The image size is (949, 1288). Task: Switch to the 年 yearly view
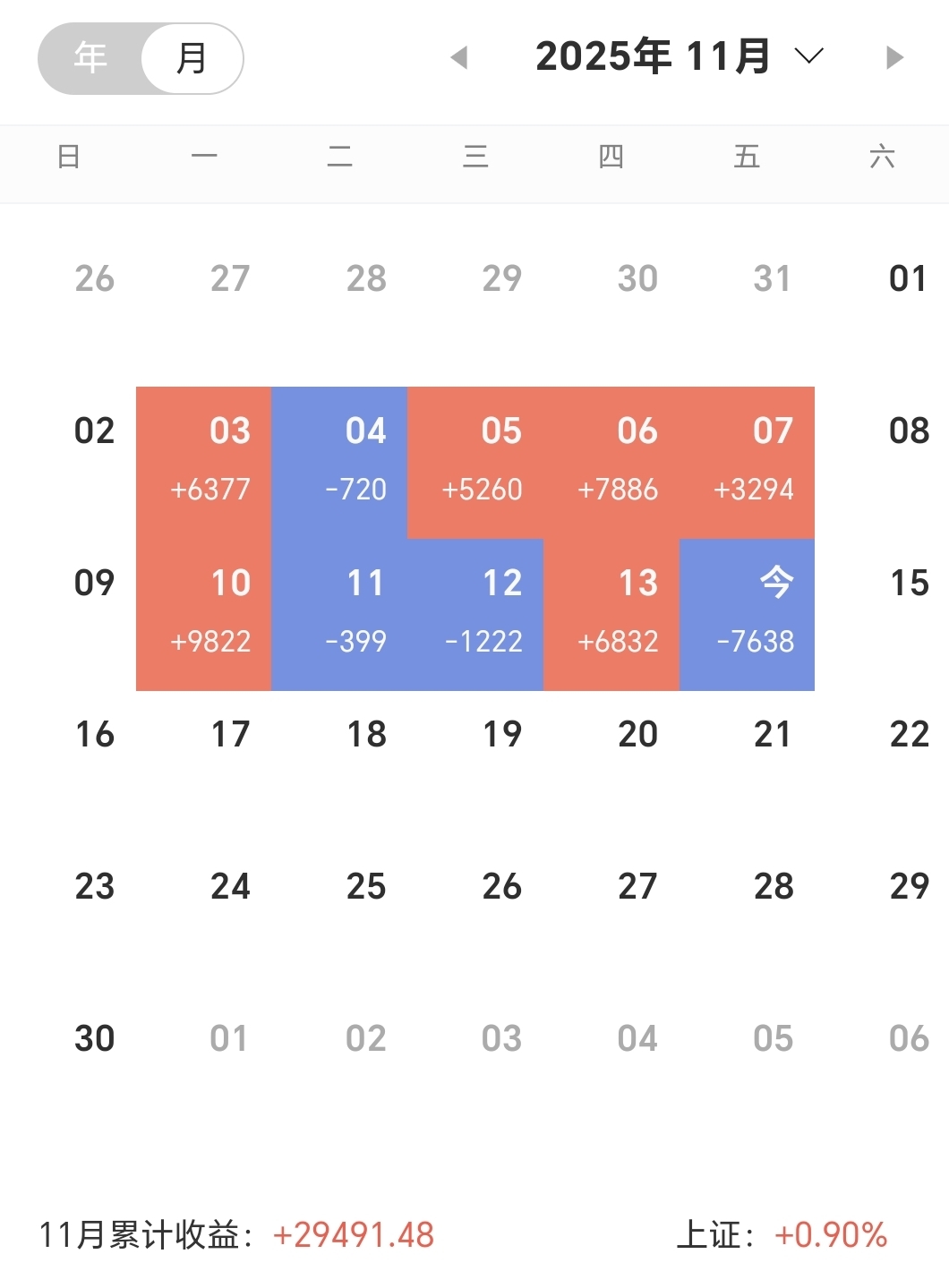(90, 58)
